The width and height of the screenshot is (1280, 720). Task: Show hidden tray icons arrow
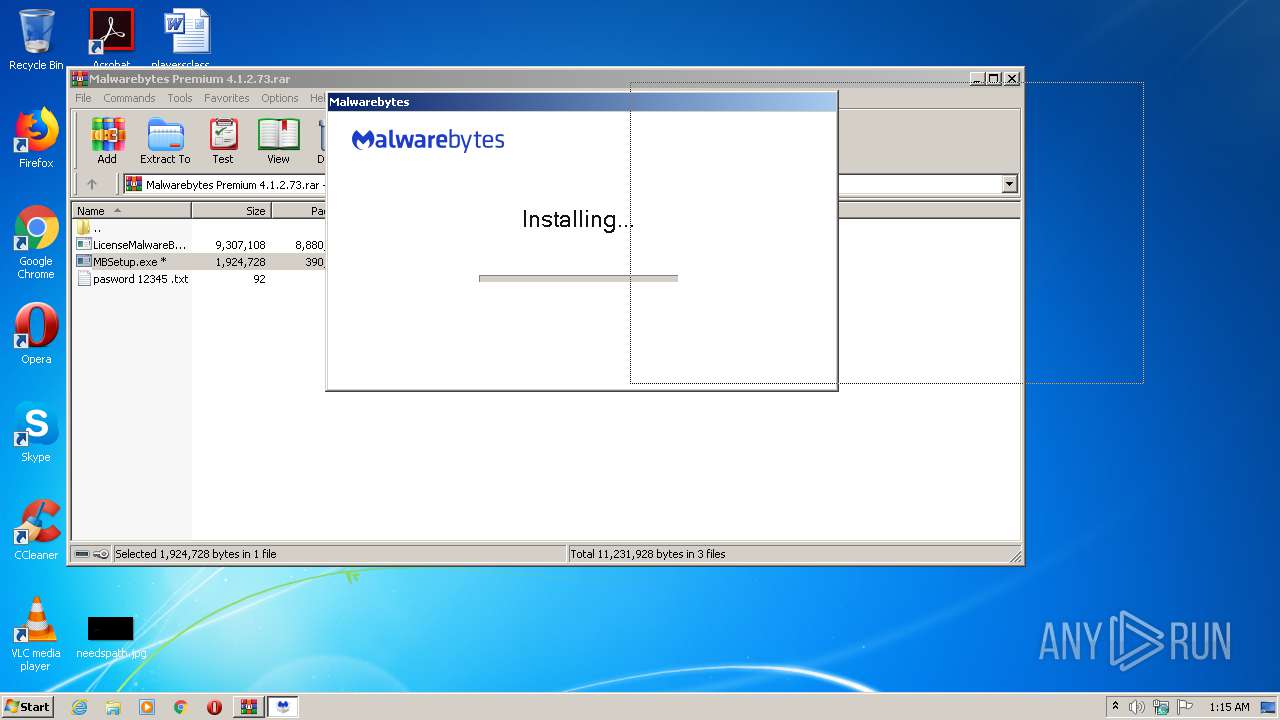tap(1115, 707)
